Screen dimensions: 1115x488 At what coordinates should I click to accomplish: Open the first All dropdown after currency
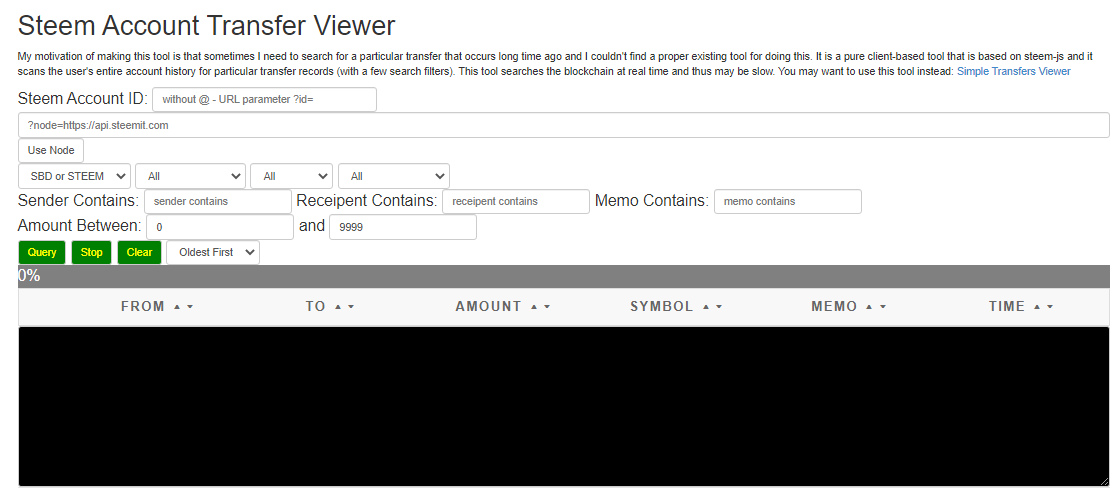click(191, 176)
